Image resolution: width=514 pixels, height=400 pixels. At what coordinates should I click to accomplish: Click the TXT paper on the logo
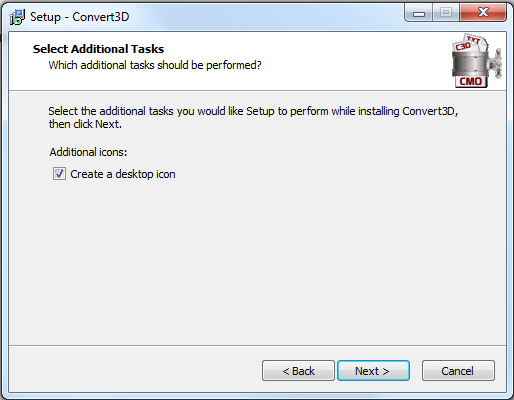(x=474, y=40)
